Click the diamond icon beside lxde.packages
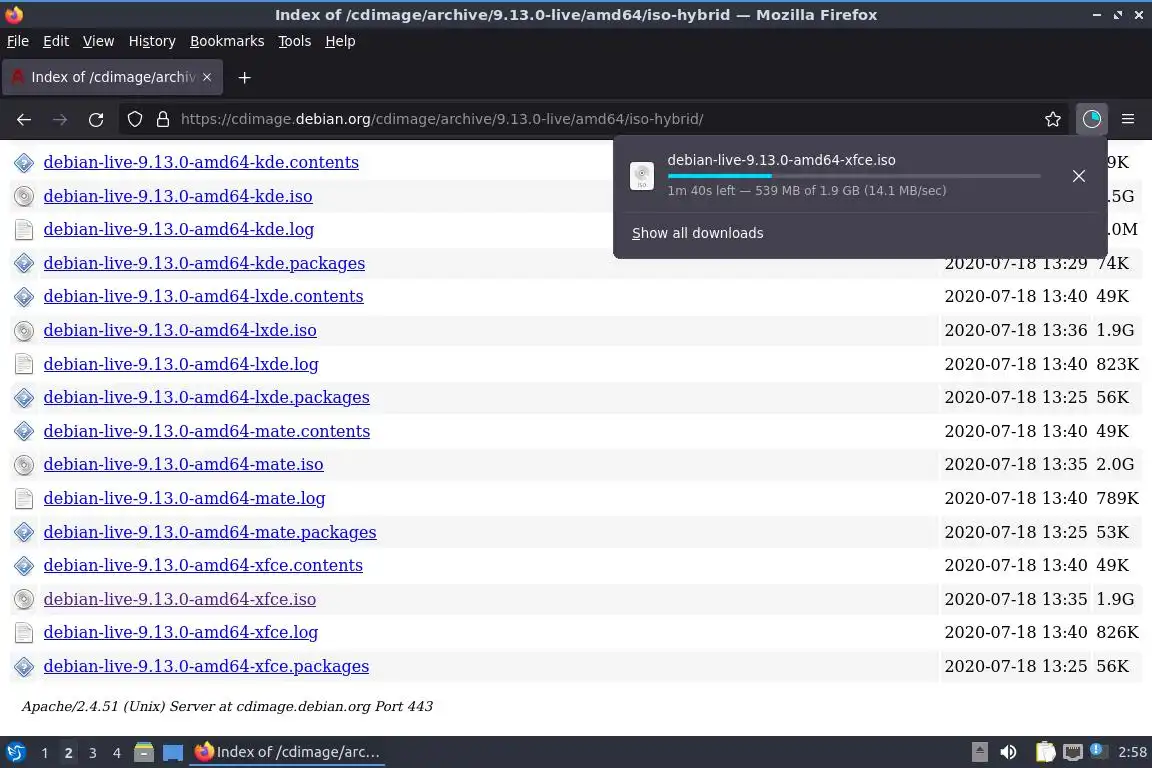Screen dimensions: 1152x768 pos(24,398)
